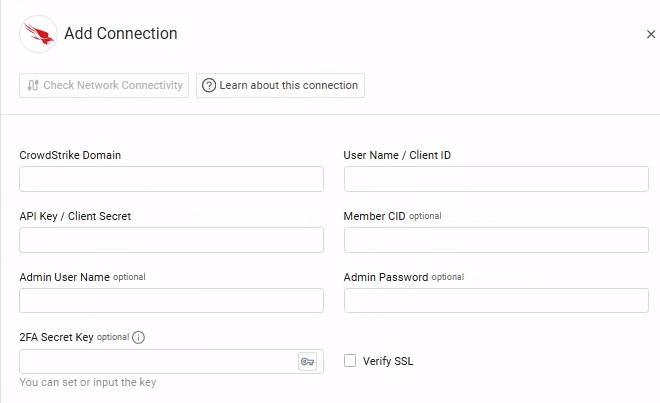Click the Verify SSL label text
This screenshot has height=403, width=660.
point(388,361)
